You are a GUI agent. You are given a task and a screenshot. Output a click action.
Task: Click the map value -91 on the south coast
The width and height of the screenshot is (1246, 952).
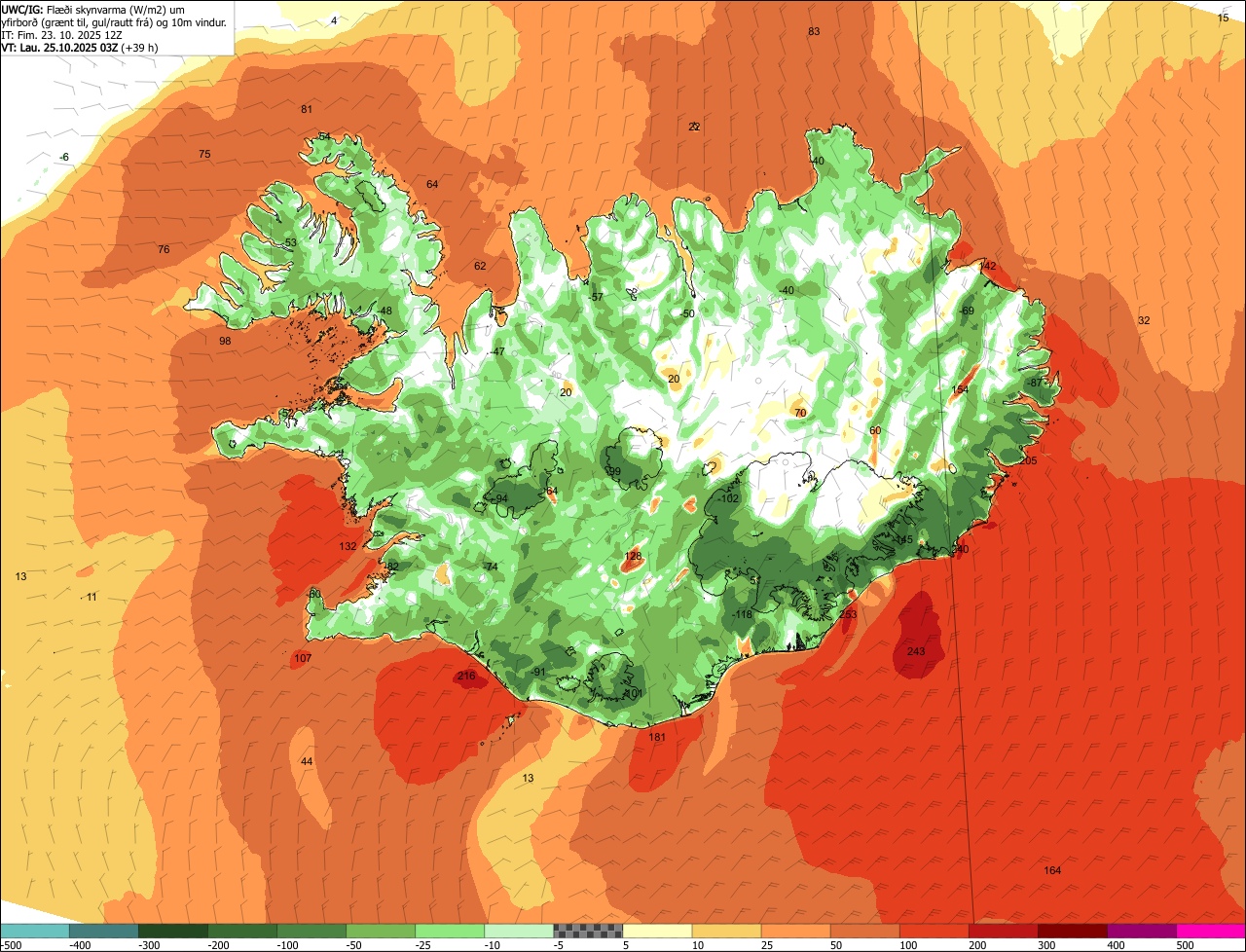click(538, 672)
